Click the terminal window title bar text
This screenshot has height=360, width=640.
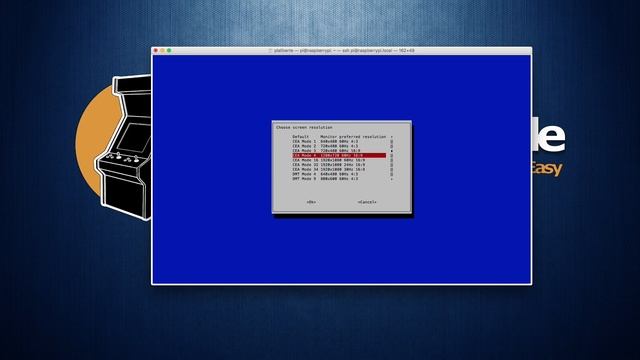(x=344, y=51)
